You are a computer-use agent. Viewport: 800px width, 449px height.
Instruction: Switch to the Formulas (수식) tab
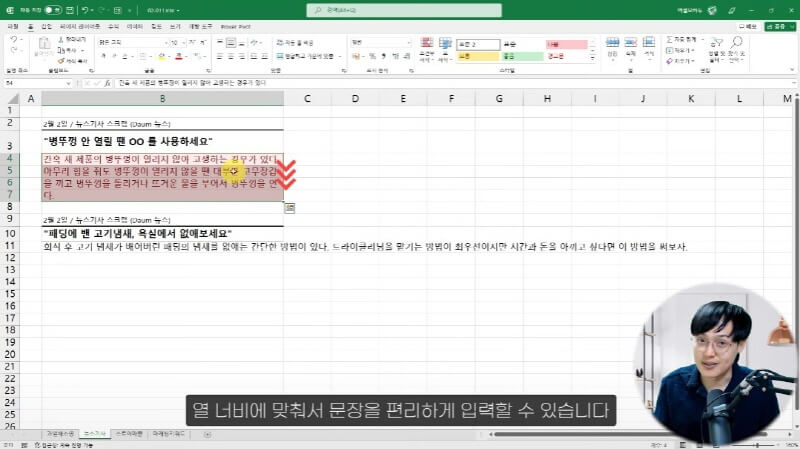click(113, 27)
